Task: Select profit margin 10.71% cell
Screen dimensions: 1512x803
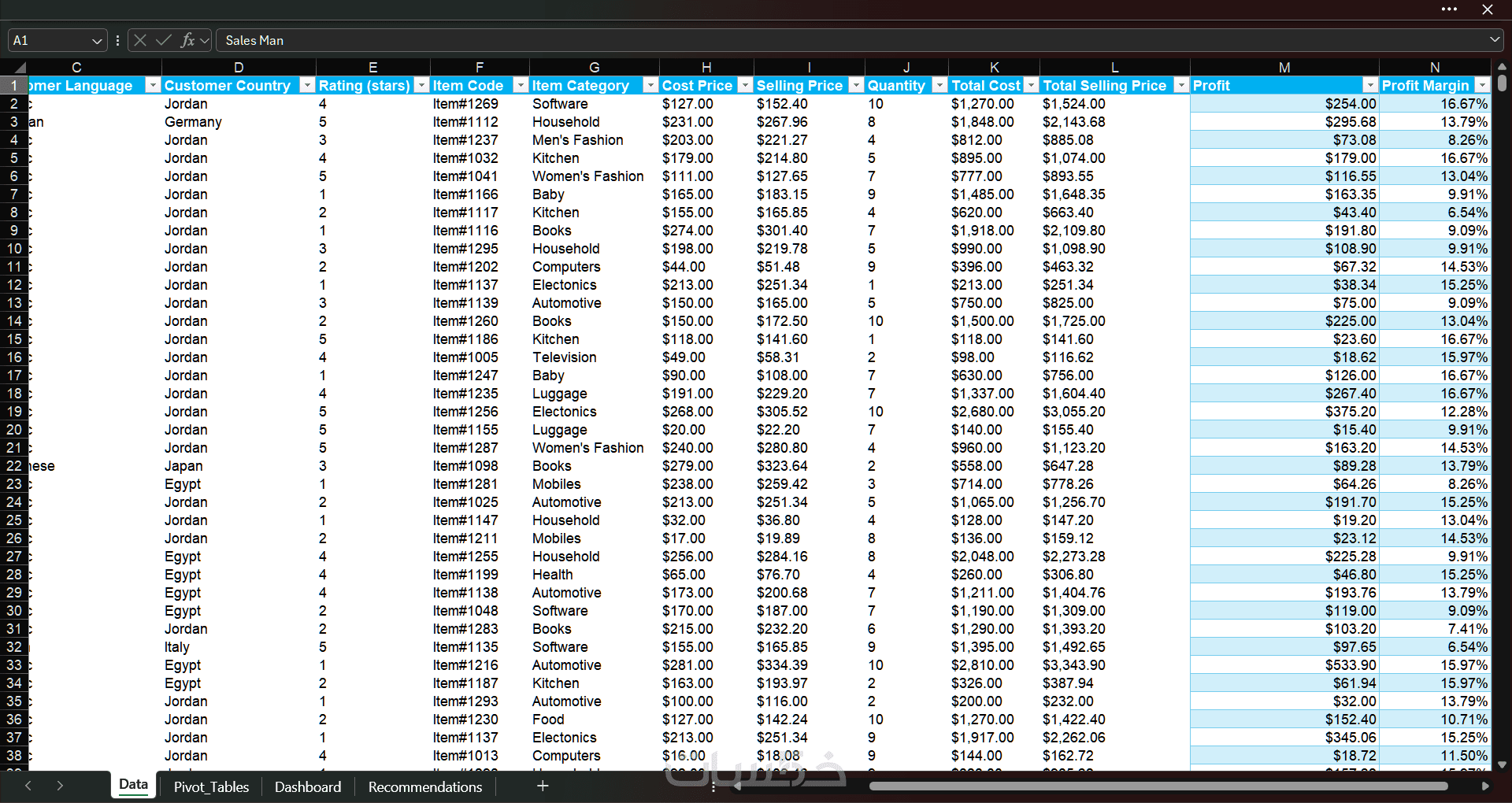Action: 1435,720
